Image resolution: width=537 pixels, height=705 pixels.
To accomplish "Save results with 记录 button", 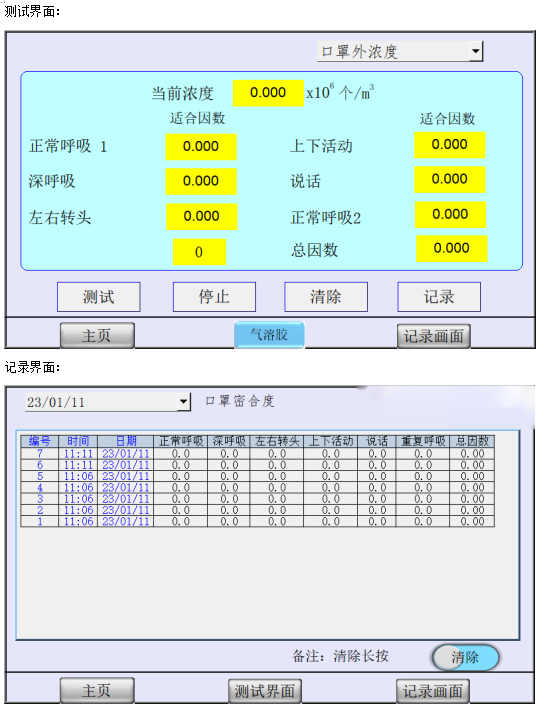I will tap(439, 297).
